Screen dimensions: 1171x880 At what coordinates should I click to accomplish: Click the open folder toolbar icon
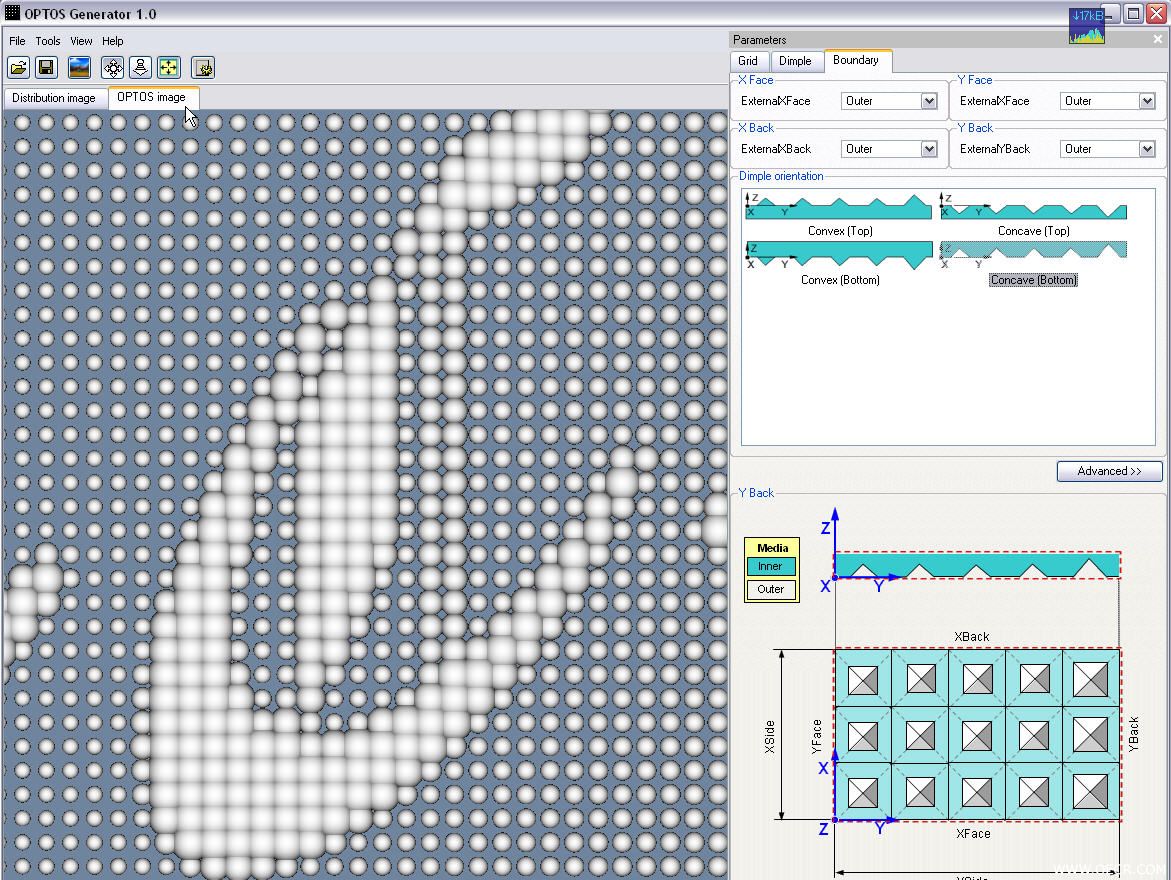pos(19,68)
